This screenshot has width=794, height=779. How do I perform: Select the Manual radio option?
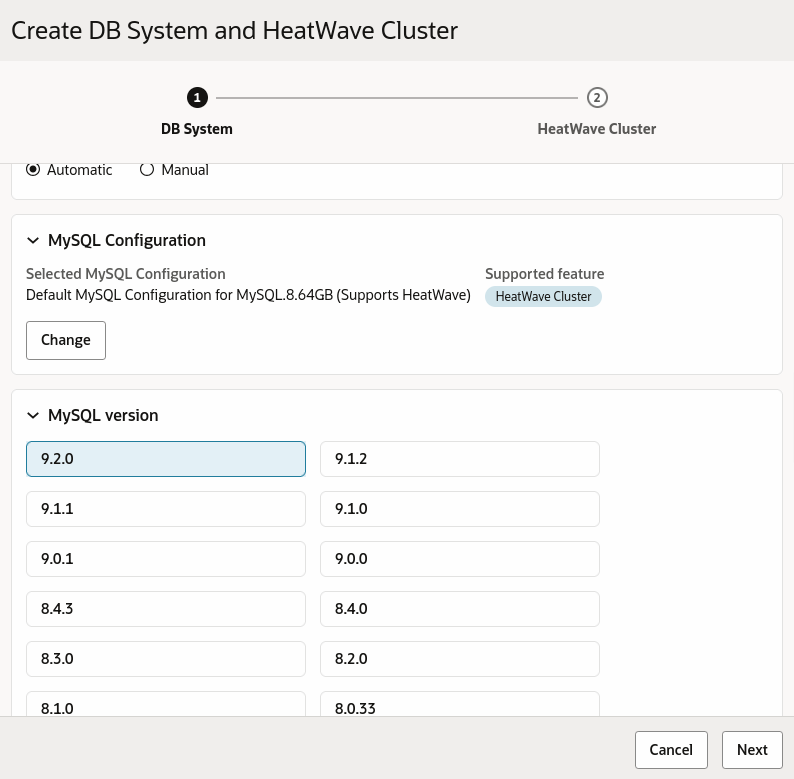[x=147, y=170]
